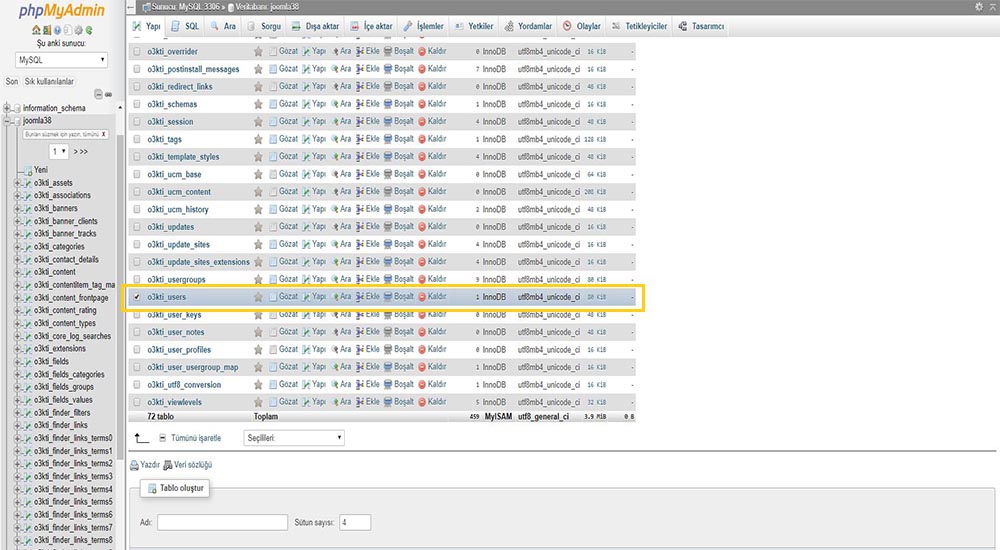This screenshot has width=1000, height=550.
Task: Toggle the Tümünü işaretle checkbox
Action: [x=163, y=438]
